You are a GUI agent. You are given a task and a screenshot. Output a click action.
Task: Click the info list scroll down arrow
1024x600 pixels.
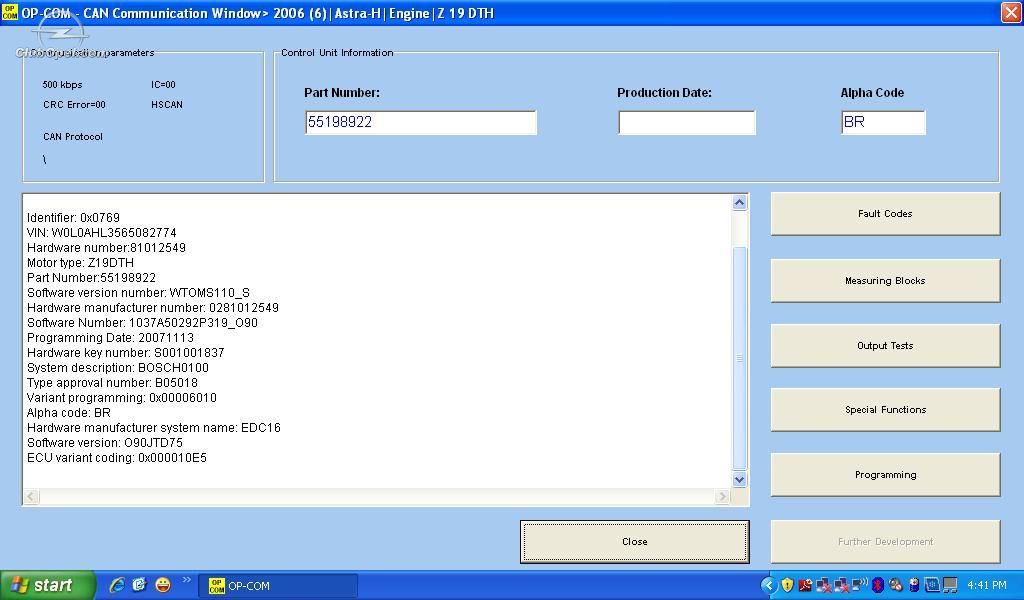pos(739,479)
